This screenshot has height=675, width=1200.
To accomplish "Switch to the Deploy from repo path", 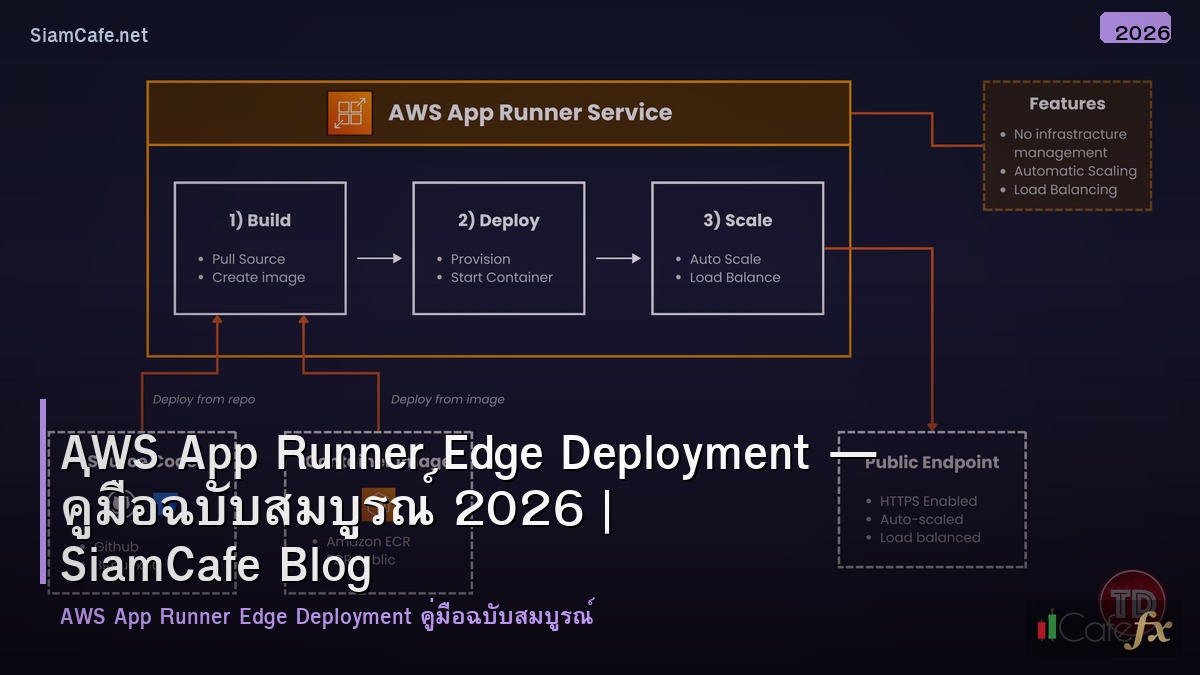I will pos(203,399).
